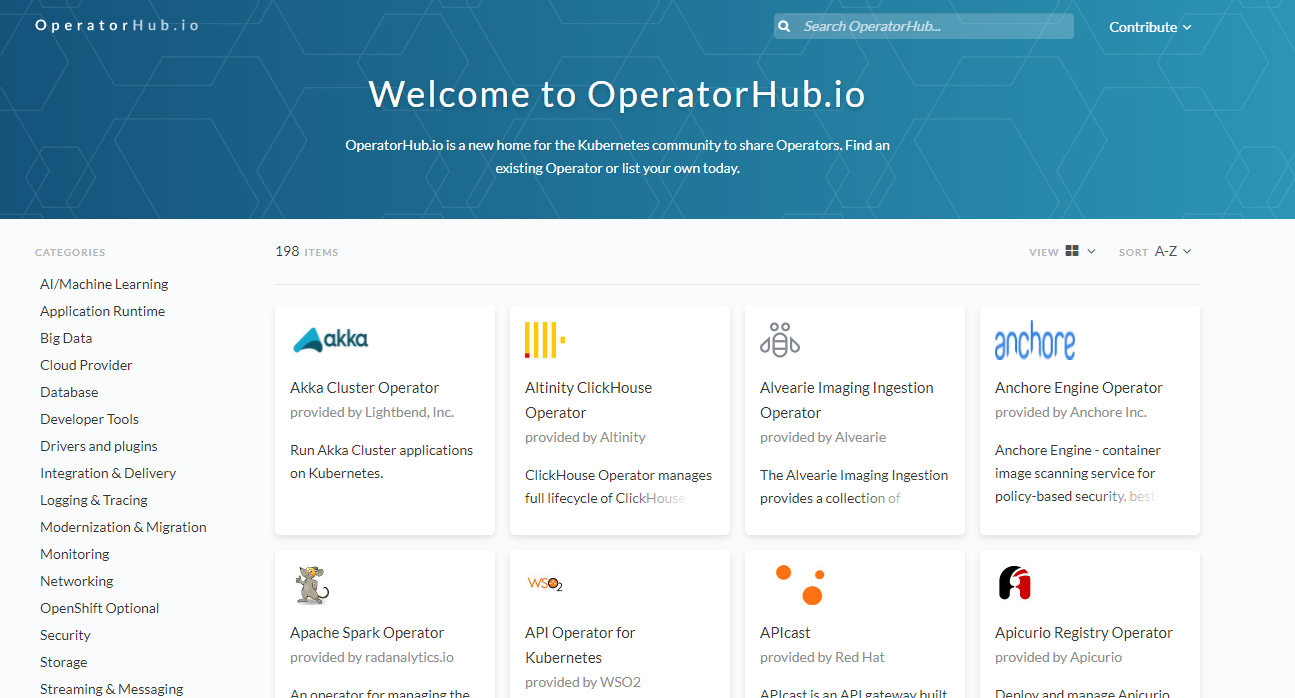Click the Apache Spark mouse logo

coord(312,585)
